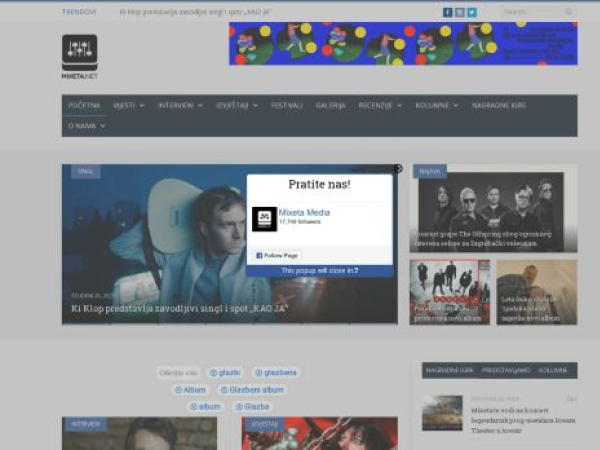Click the Izvještaji category tag on article

point(265,424)
